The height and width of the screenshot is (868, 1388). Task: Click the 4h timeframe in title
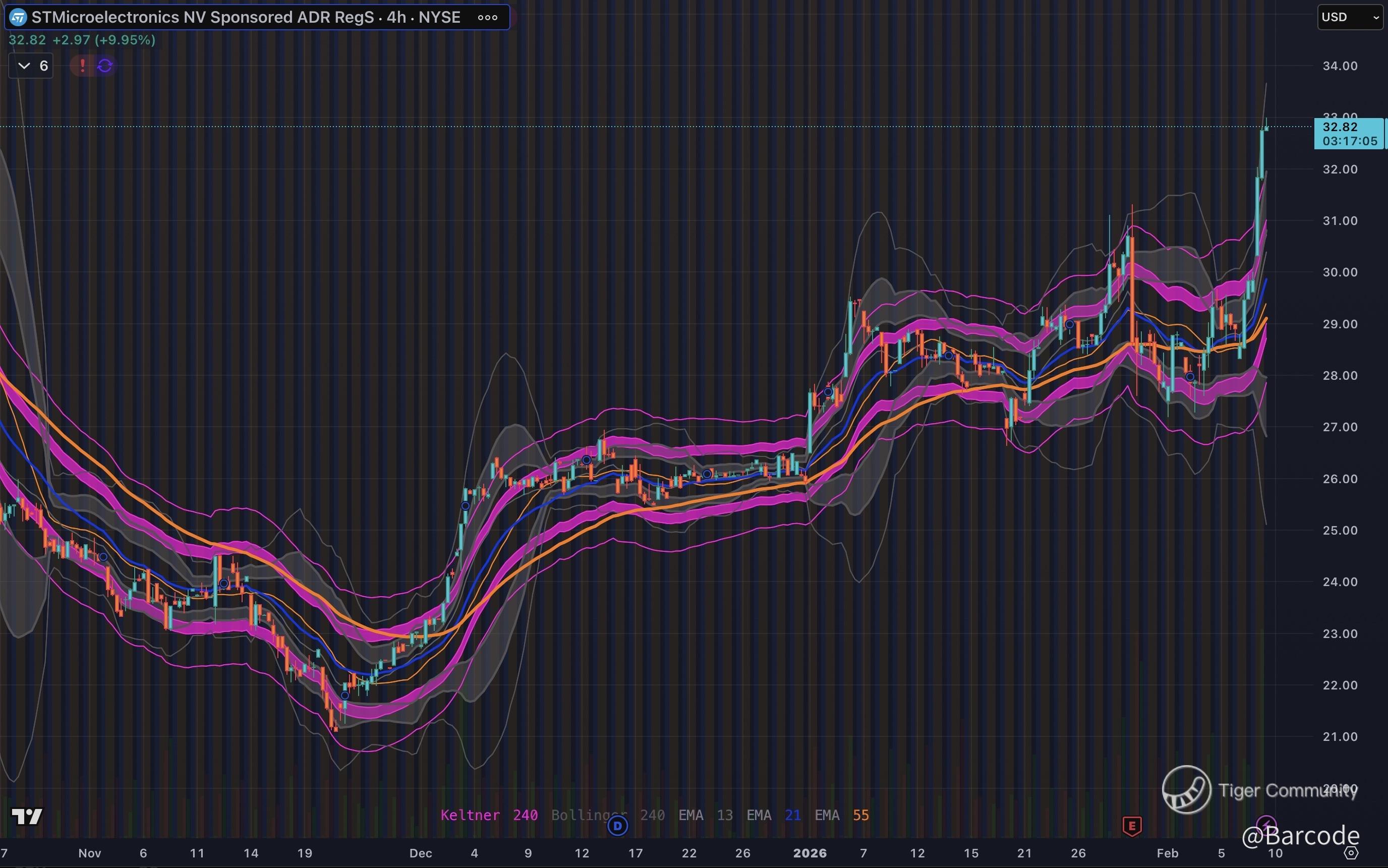[396, 17]
